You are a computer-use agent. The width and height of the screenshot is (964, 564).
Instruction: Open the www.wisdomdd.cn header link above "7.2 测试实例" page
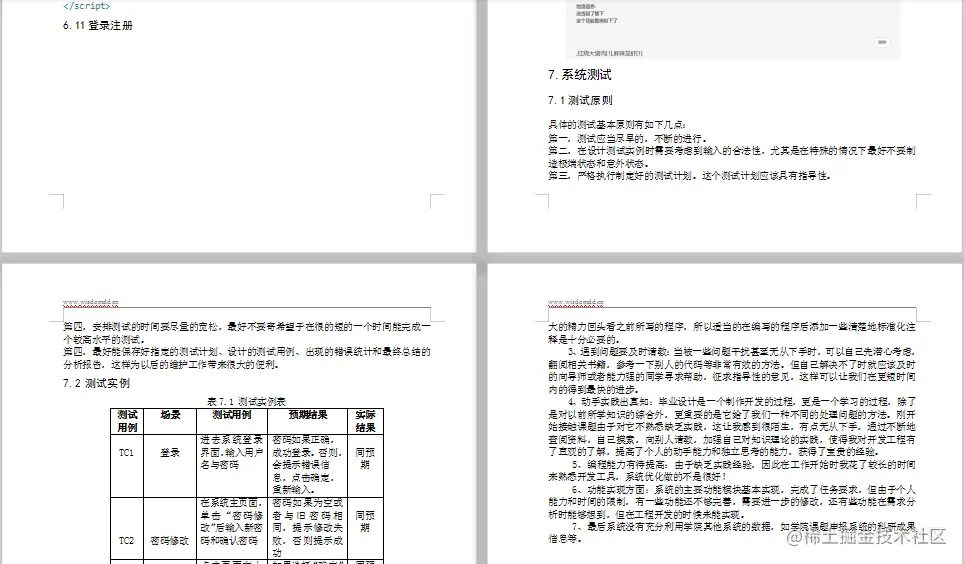pyautogui.click(x=90, y=302)
